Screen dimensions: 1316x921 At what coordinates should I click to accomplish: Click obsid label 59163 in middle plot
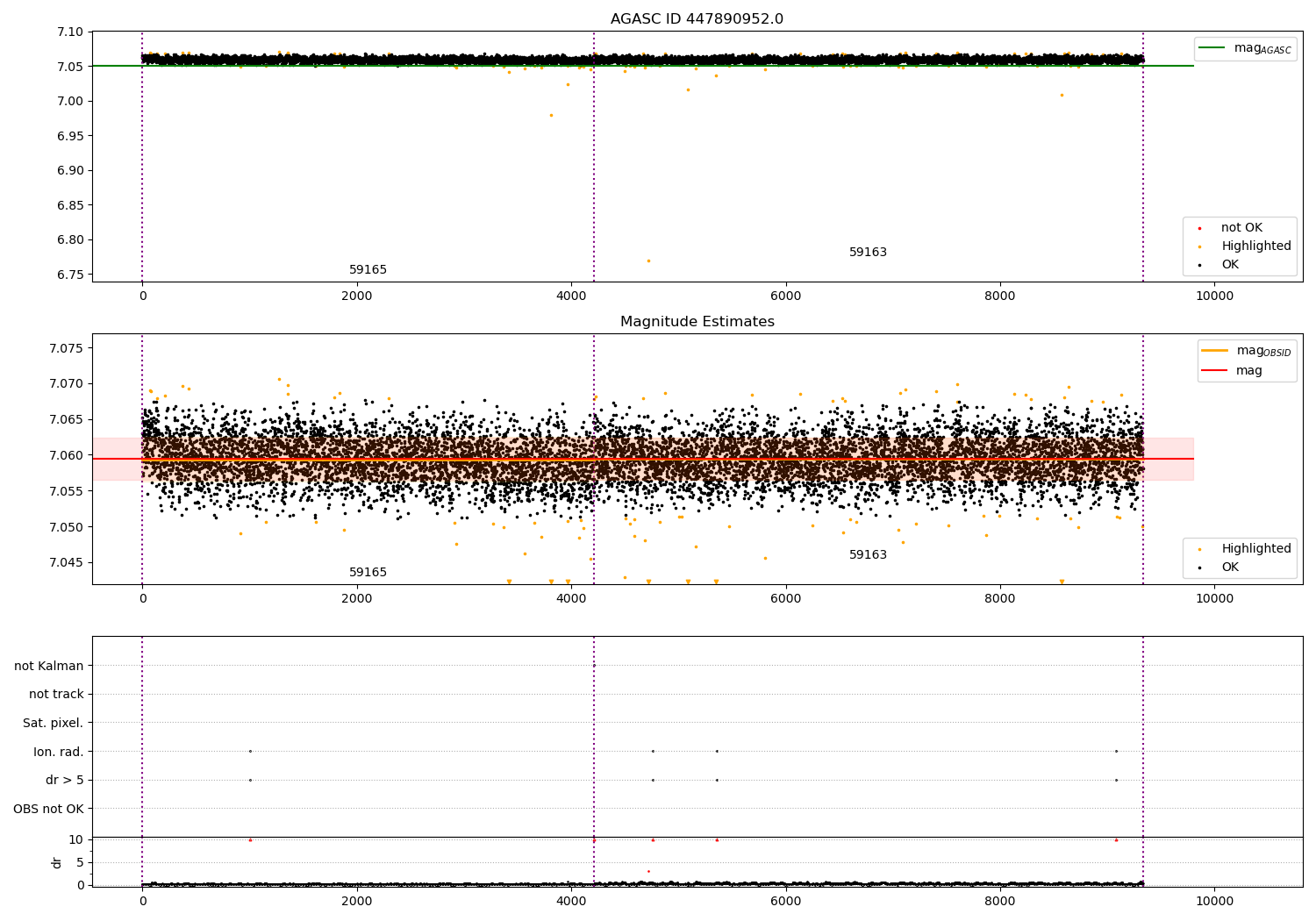[868, 555]
